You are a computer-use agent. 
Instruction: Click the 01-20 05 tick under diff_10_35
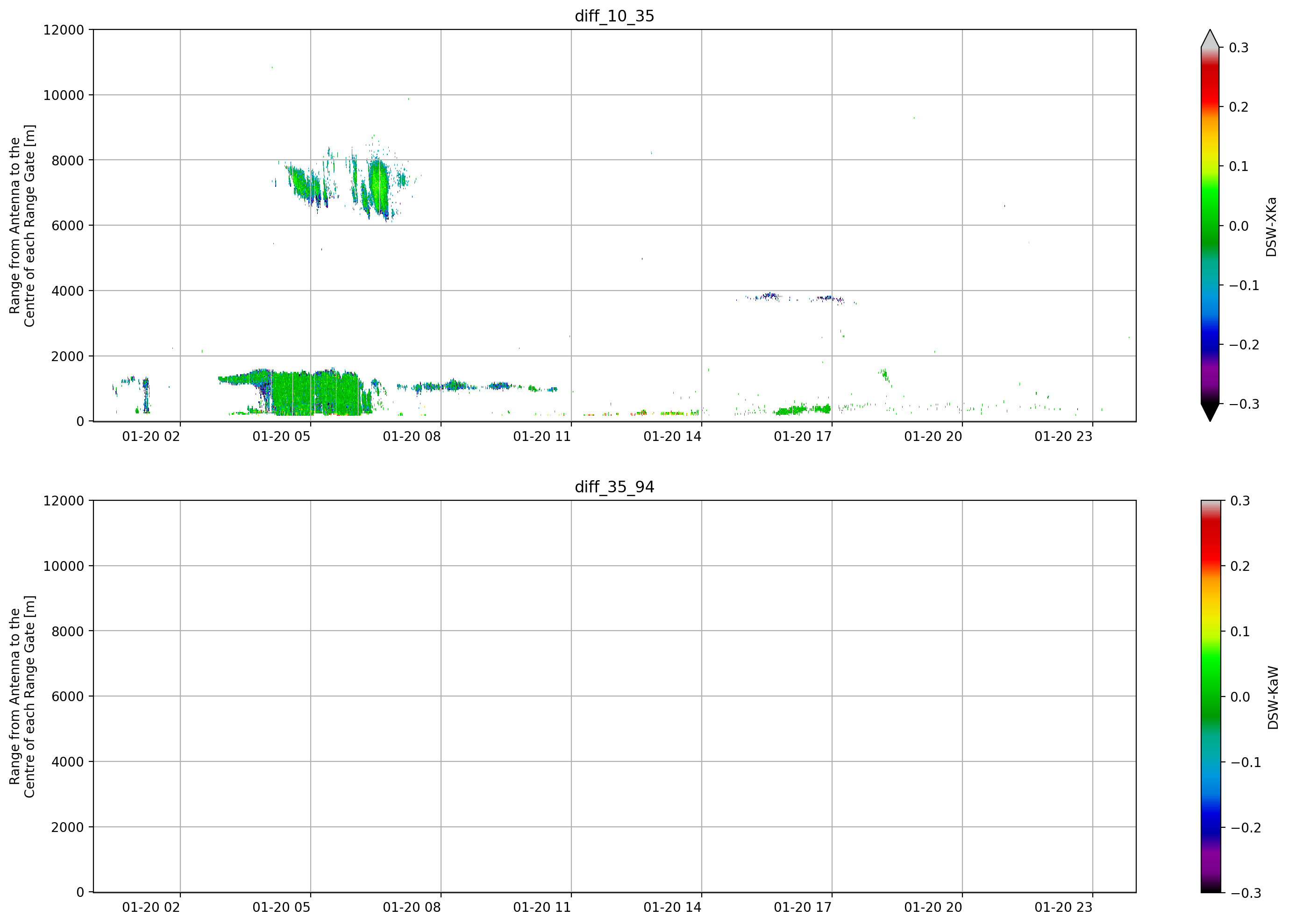point(281,436)
